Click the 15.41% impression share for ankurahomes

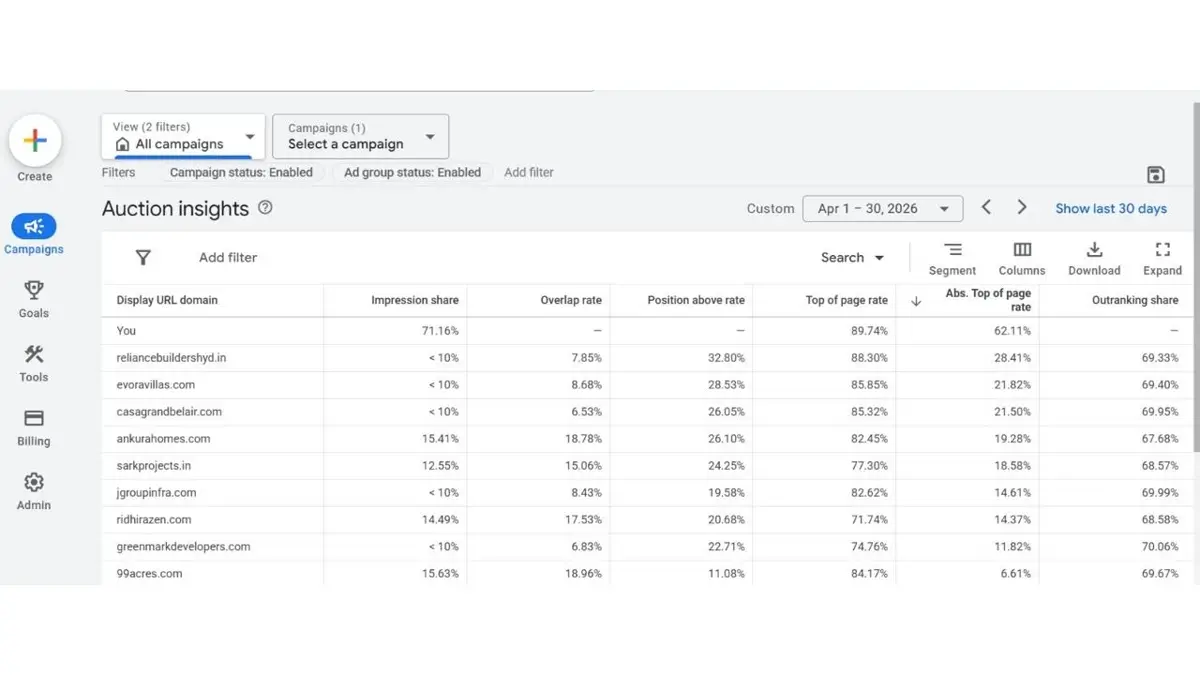441,438
